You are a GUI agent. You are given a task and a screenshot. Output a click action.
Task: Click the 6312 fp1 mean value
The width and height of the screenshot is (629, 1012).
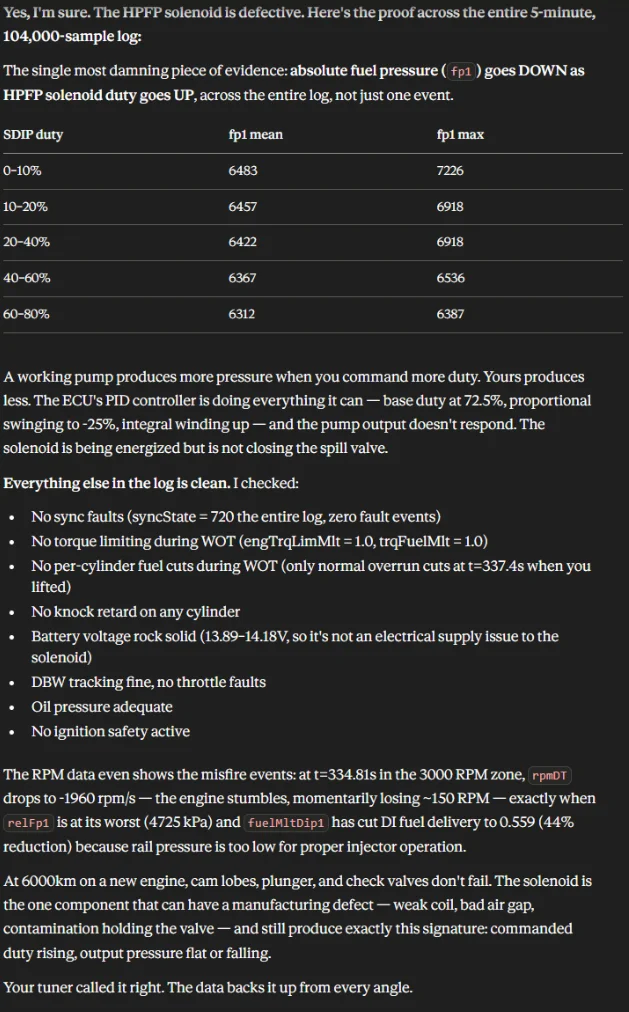[x=242, y=314]
